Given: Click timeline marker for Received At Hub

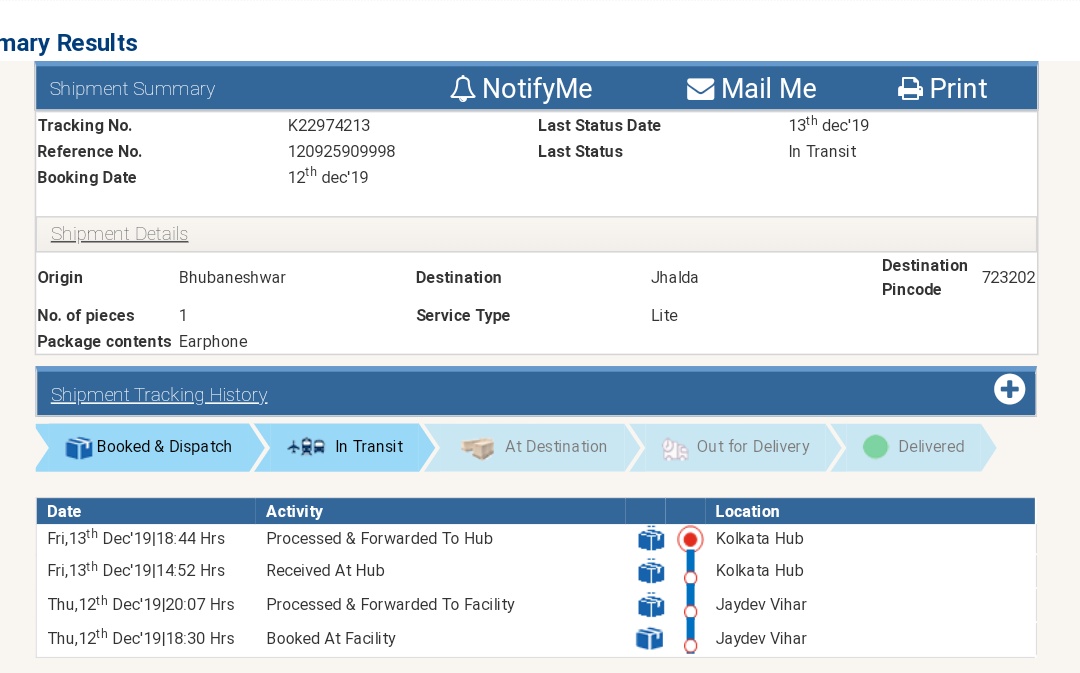Looking at the screenshot, I should pyautogui.click(x=690, y=578).
